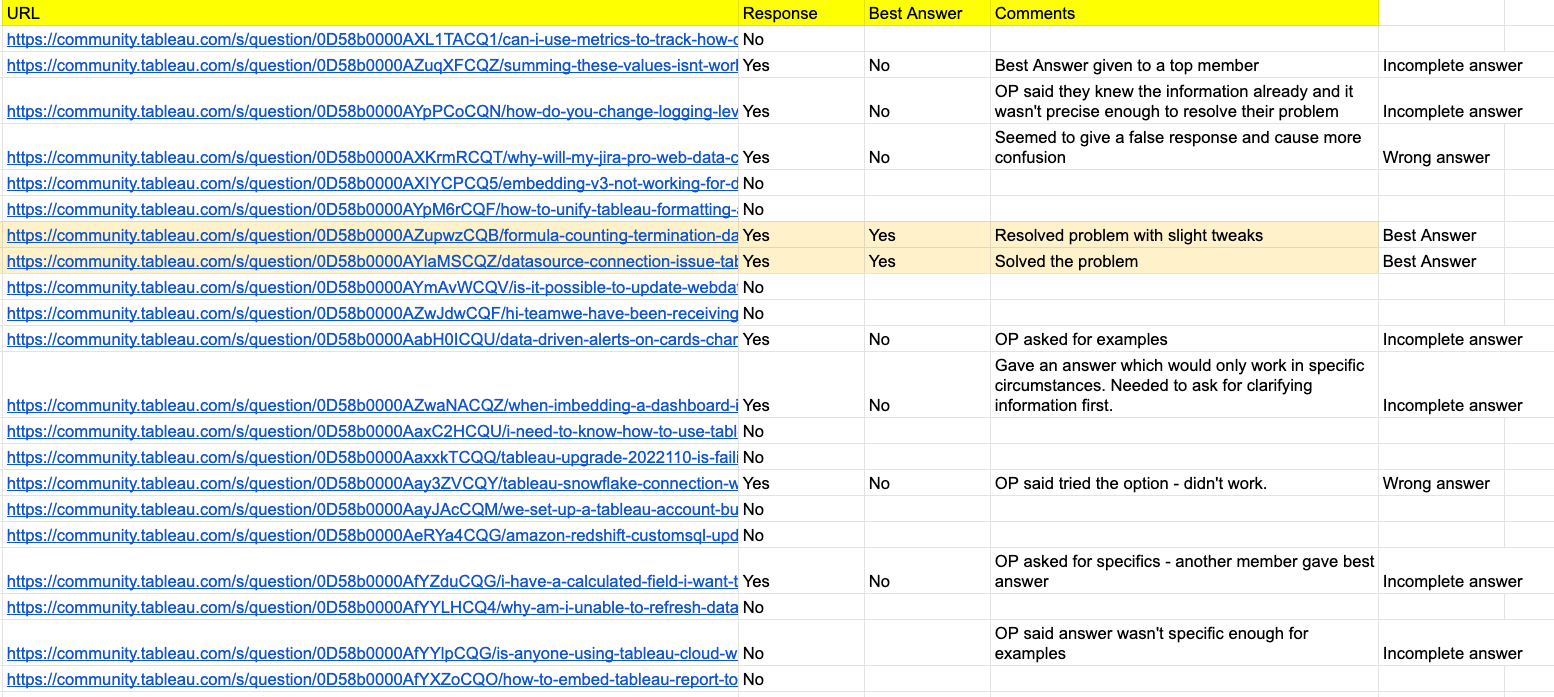Select 'Resolved problem with slight tweaks' cell
The image size is (1554, 697).
click(x=1185, y=235)
